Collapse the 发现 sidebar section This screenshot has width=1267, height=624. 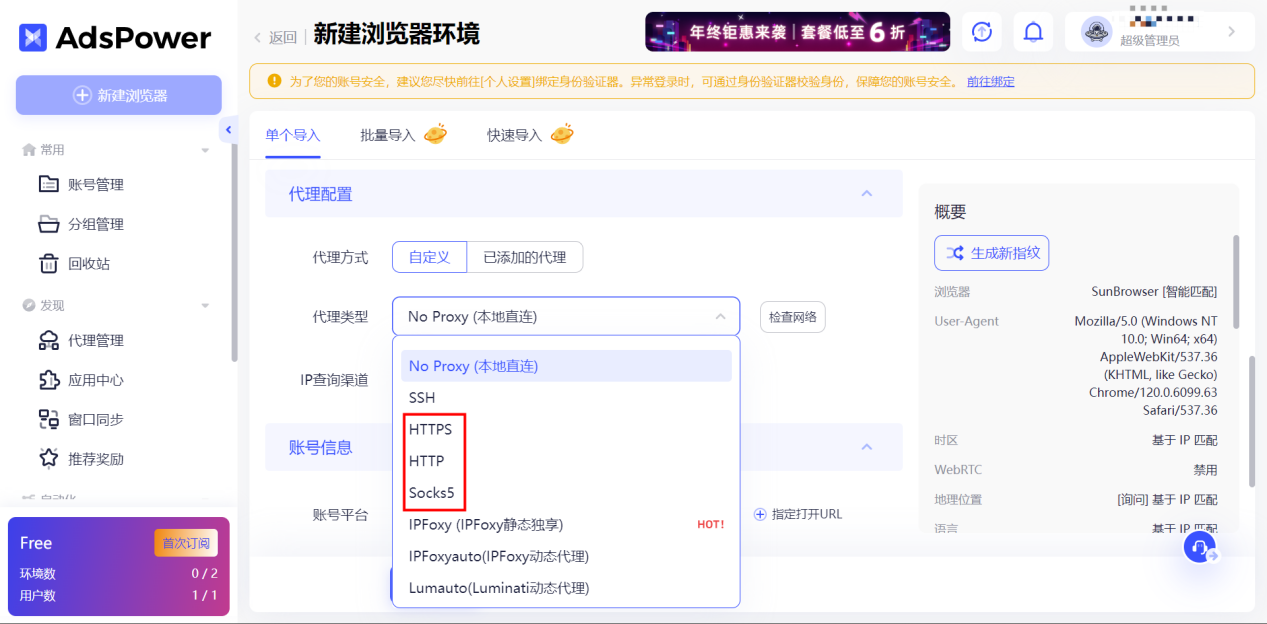205,305
